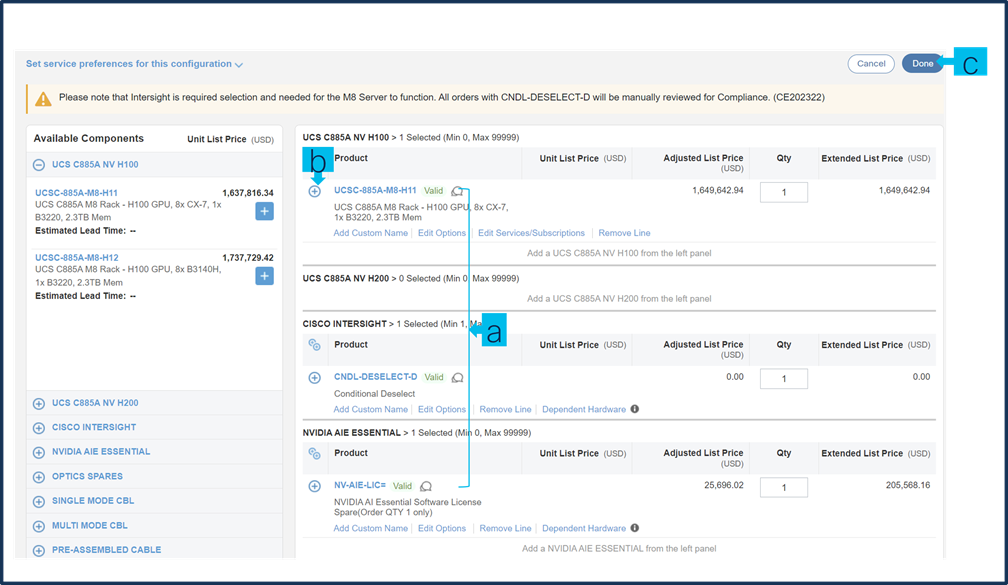
Task: Expand the NV-AIE-LIC= selected line
Action: [314, 486]
